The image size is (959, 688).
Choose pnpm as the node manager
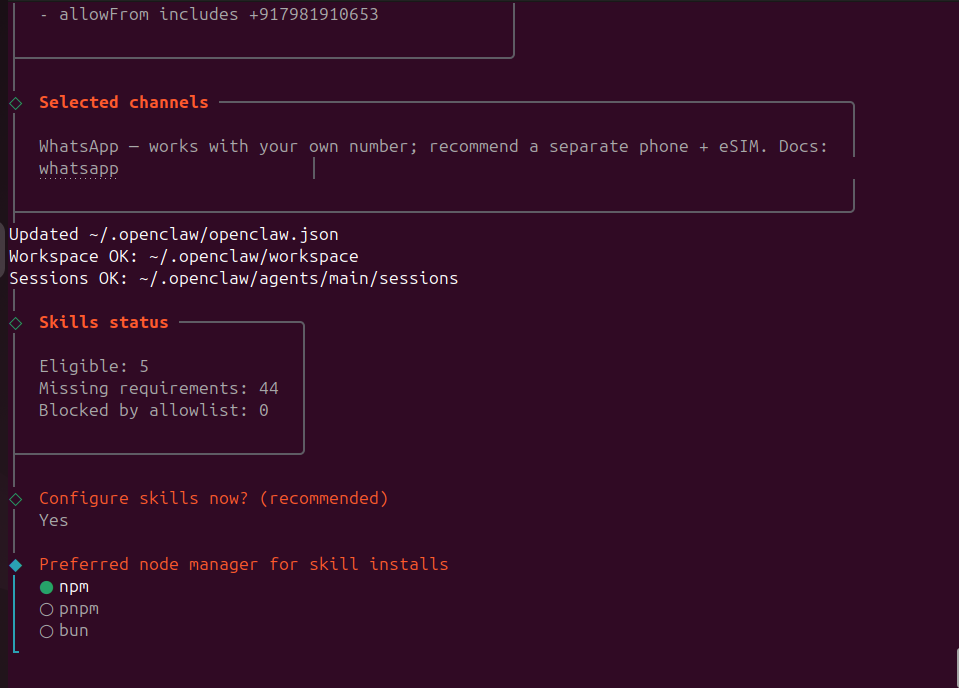click(x=46, y=609)
